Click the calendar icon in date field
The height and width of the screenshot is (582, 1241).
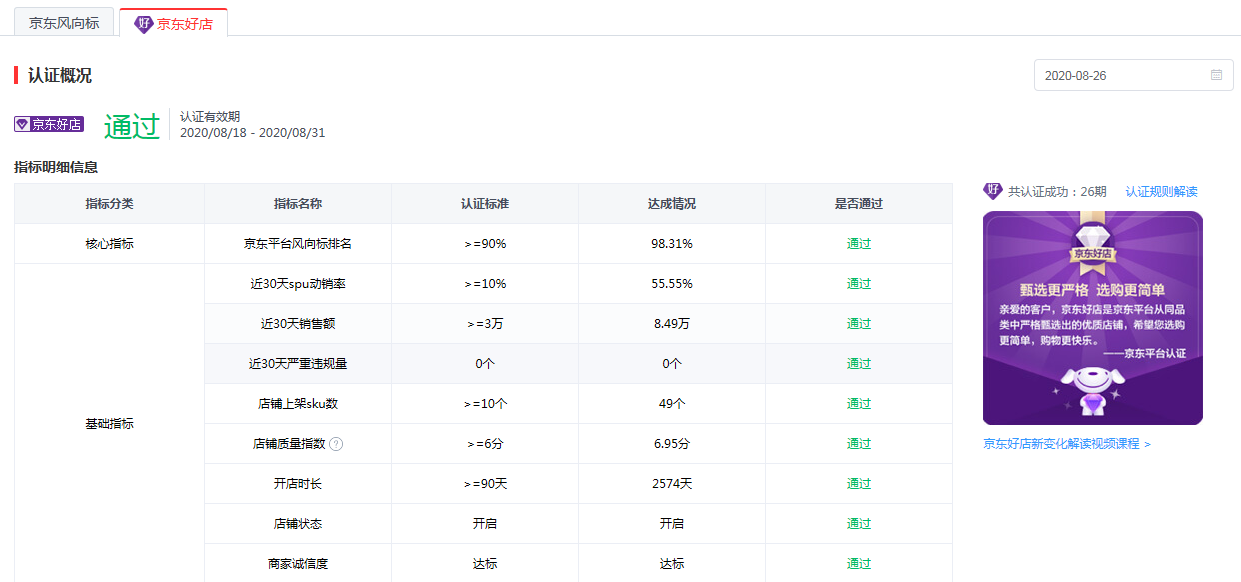[x=1216, y=75]
